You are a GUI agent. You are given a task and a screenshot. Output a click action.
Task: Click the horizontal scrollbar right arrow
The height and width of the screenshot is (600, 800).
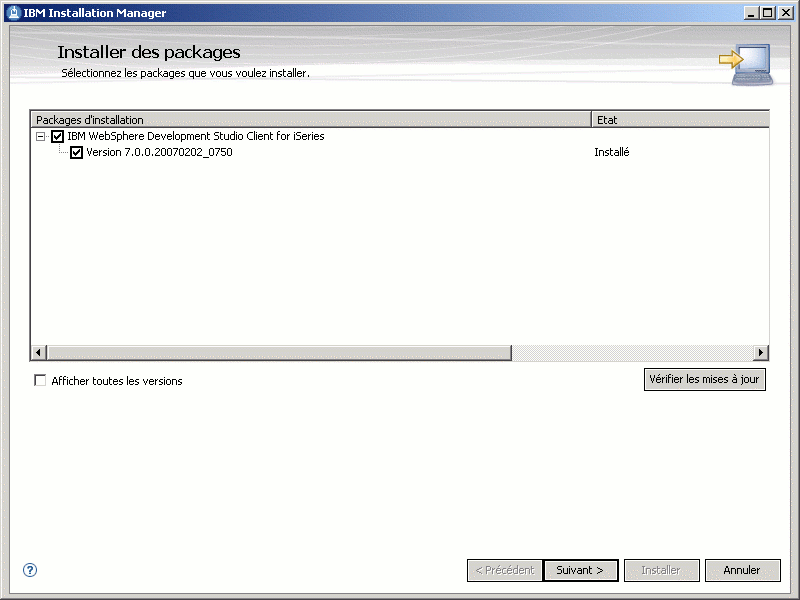pyautogui.click(x=761, y=352)
